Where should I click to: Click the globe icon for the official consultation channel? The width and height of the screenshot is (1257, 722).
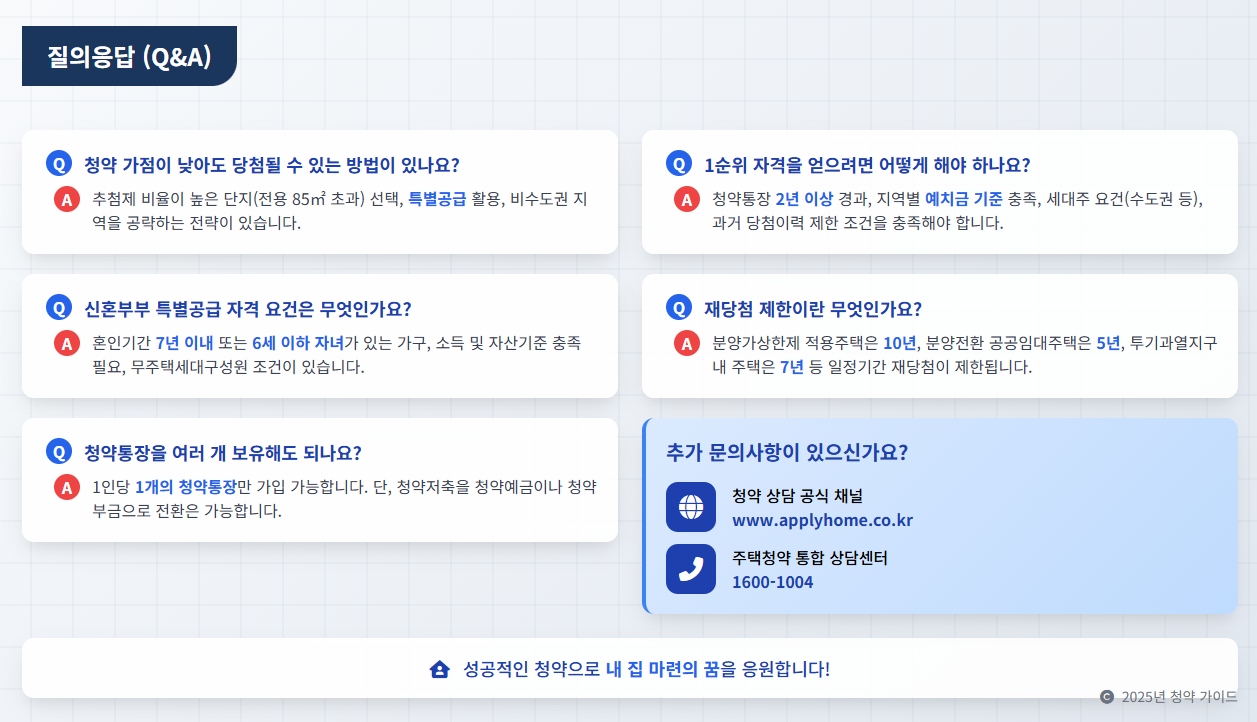tap(691, 507)
